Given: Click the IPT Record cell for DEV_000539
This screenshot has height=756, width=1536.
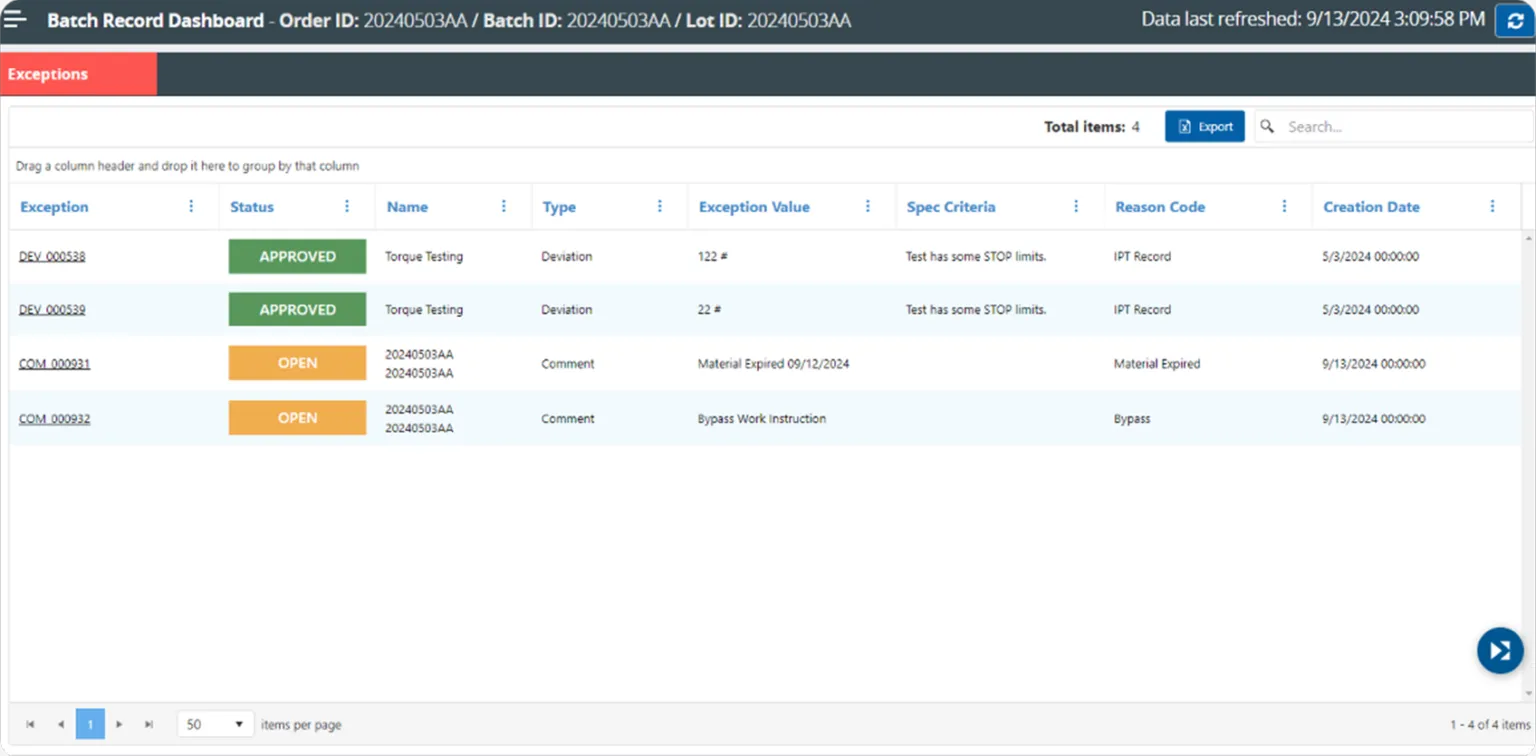Looking at the screenshot, I should 1142,310.
